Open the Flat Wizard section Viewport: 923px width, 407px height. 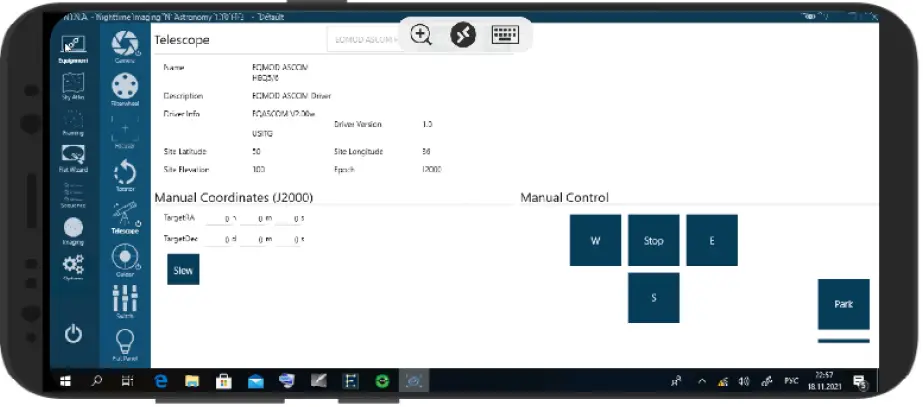click(74, 159)
